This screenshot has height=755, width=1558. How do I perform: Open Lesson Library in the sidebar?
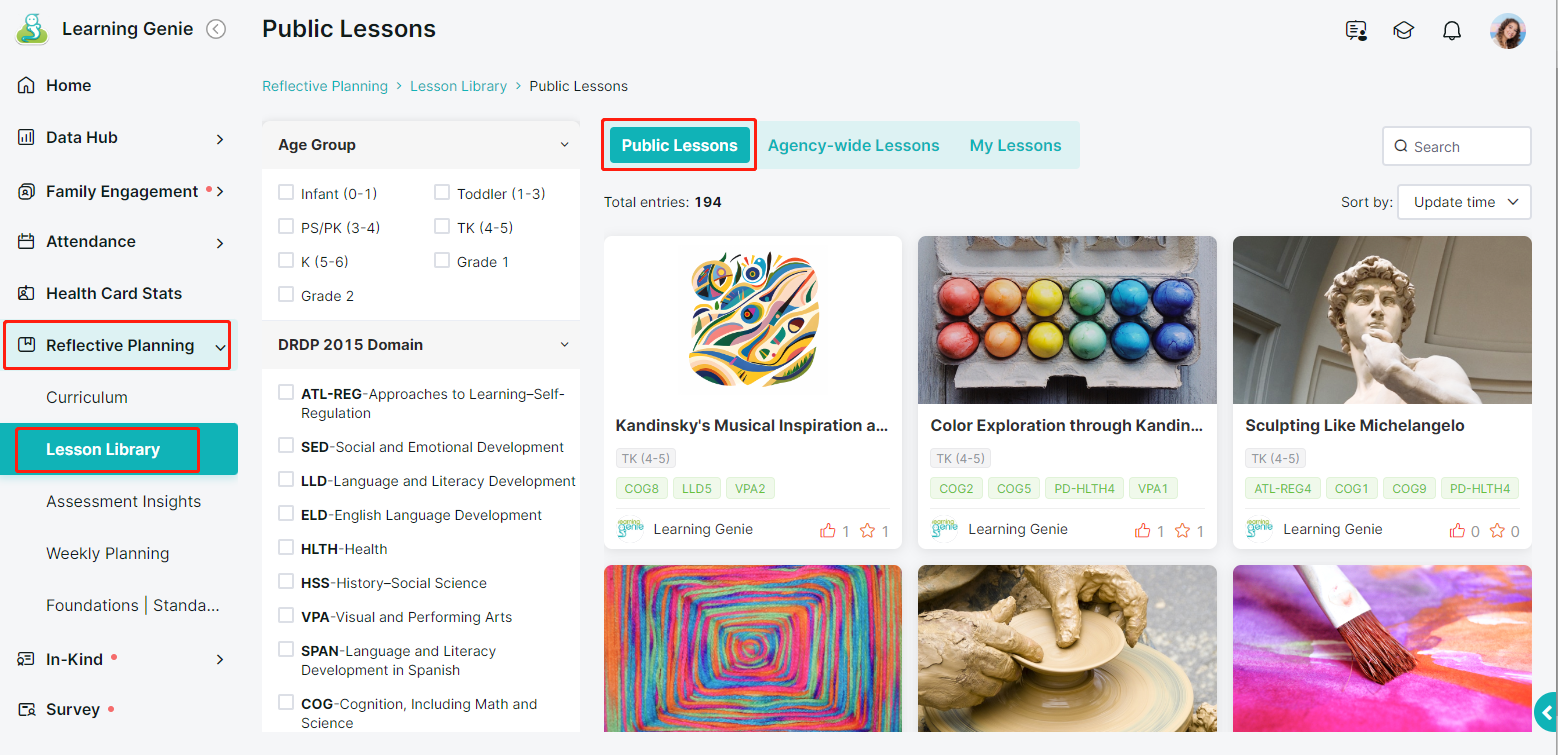pos(119,449)
